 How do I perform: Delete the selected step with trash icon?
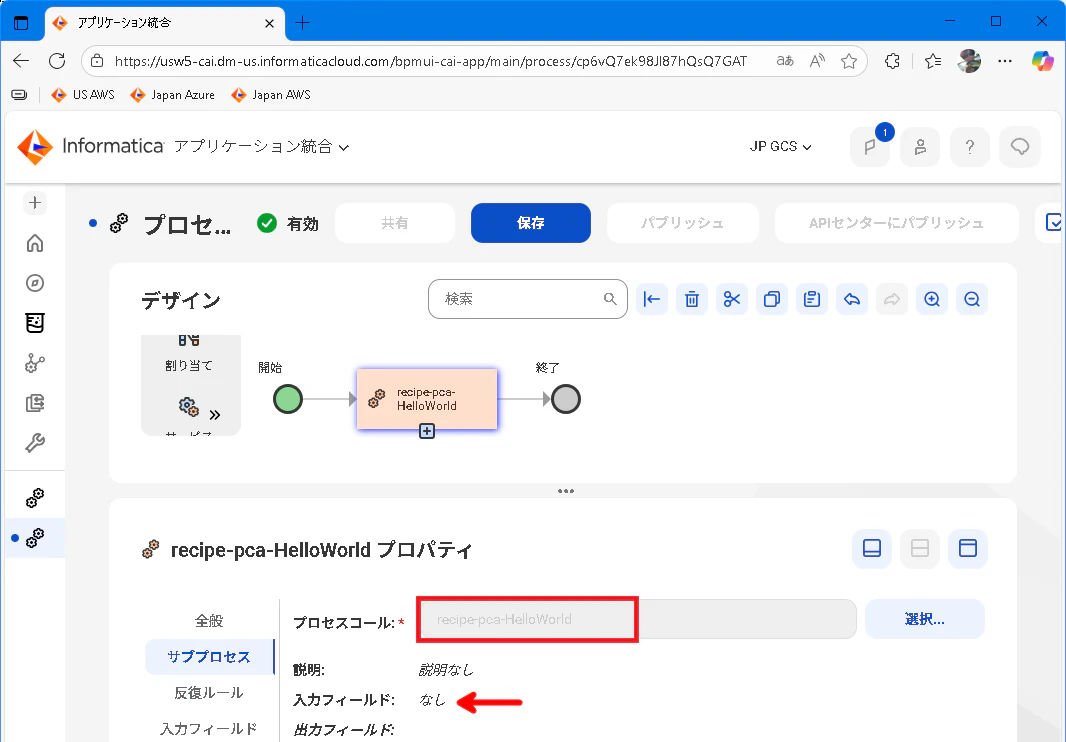pyautogui.click(x=691, y=299)
